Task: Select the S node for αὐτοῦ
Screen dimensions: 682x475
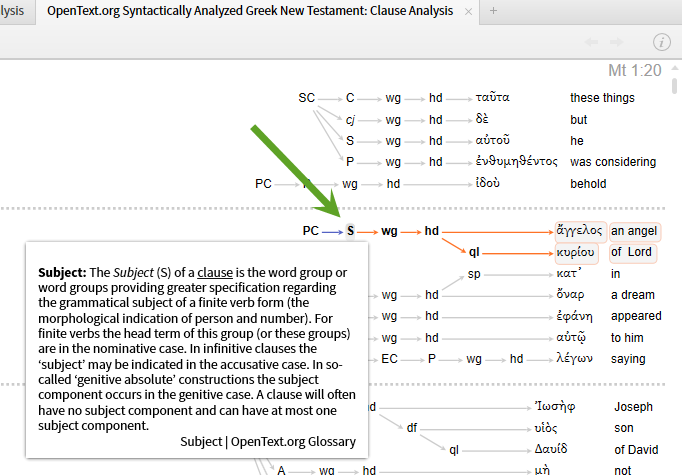Action: [350, 141]
